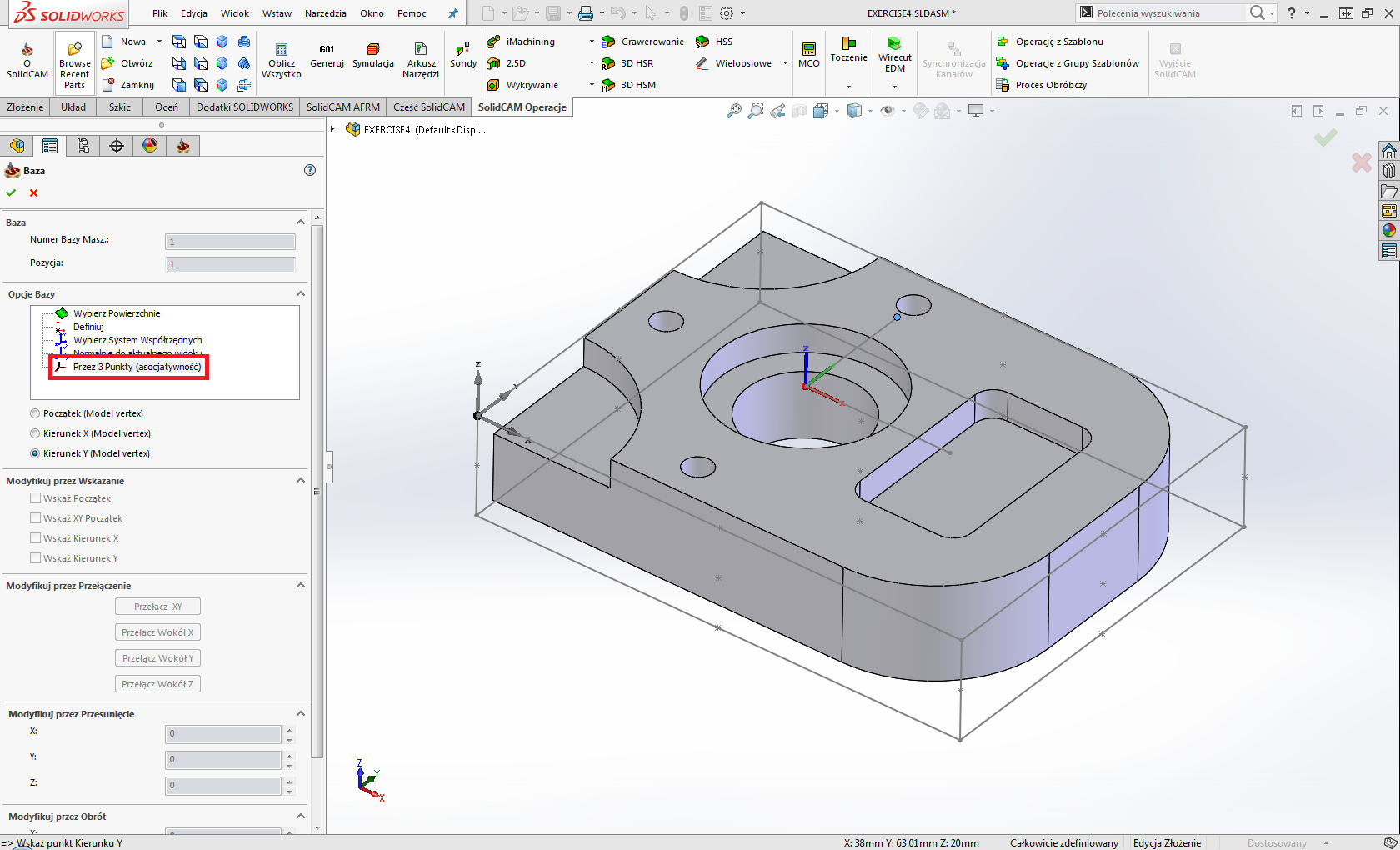Screen dimensions: 1400x850
Task: Select Początek (Model vertex) radio button
Action: point(35,413)
